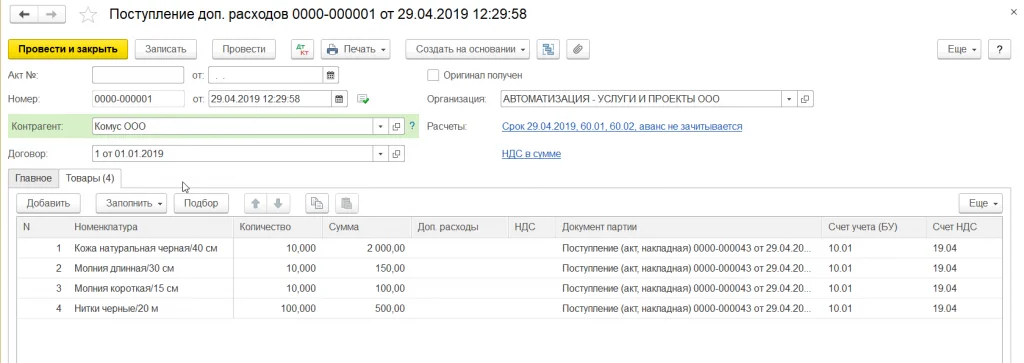This screenshot has height=363, width=1024.
Task: Click Провести и закрыть button
Action: point(68,49)
